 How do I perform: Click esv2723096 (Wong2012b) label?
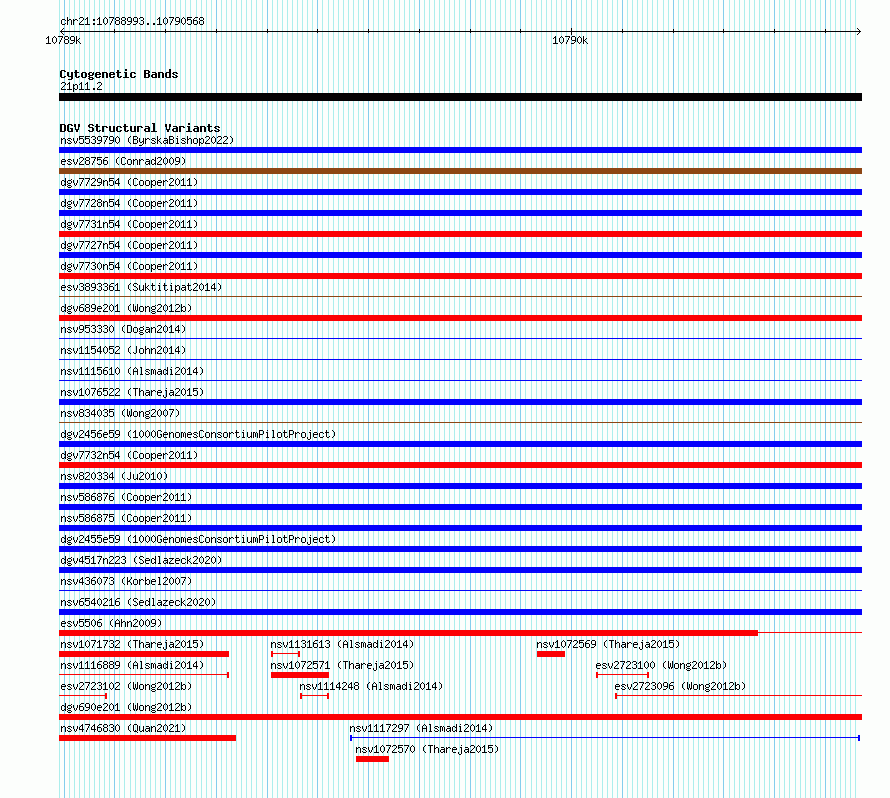point(680,686)
